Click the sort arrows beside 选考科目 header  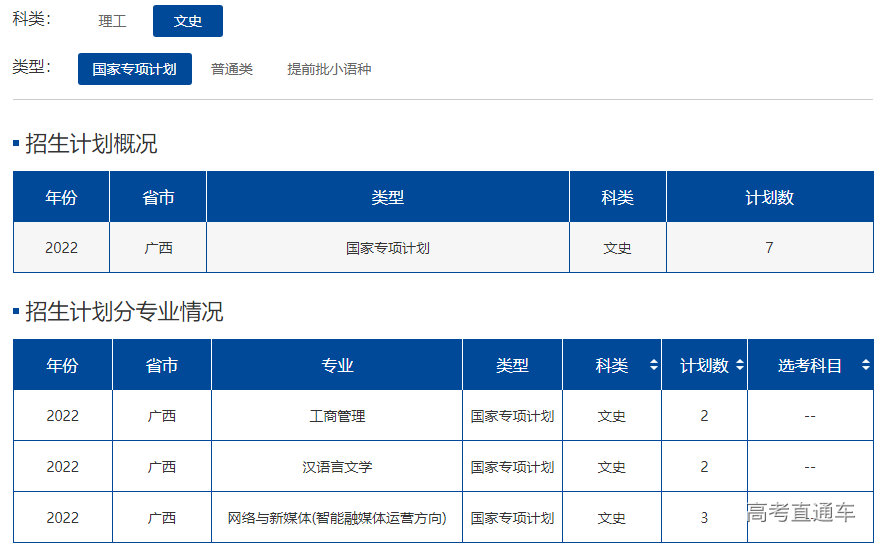pyautogui.click(x=865, y=366)
